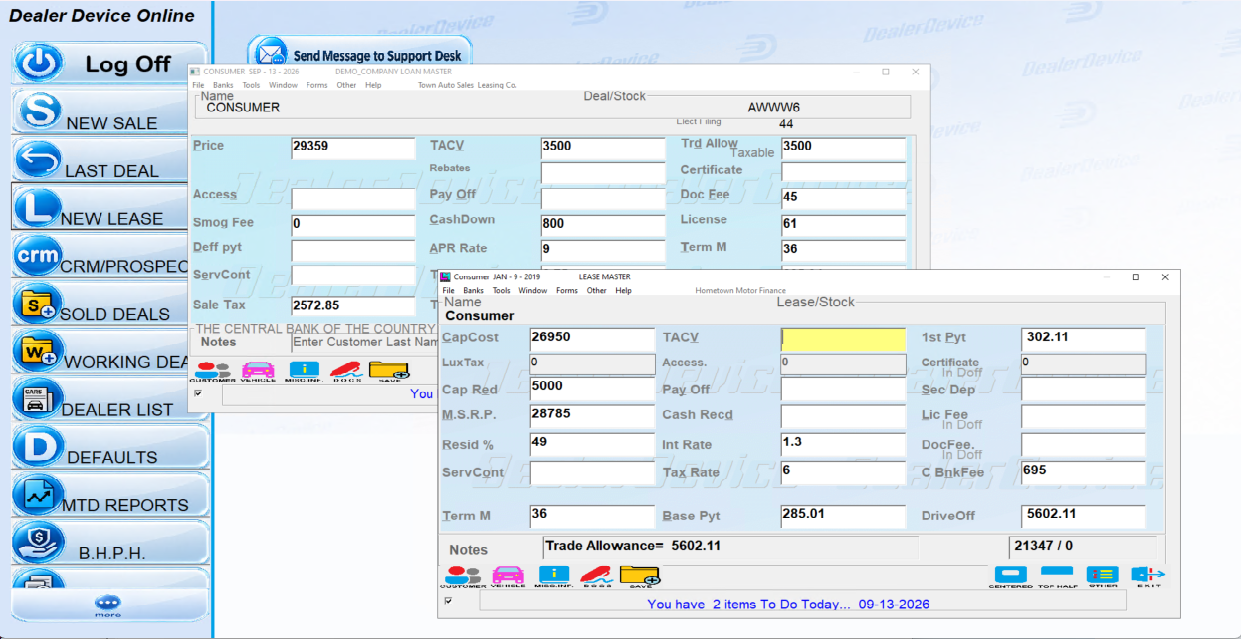Start a New Lease from the sidebar
Screen dimensions: 1251x639
click(108, 208)
